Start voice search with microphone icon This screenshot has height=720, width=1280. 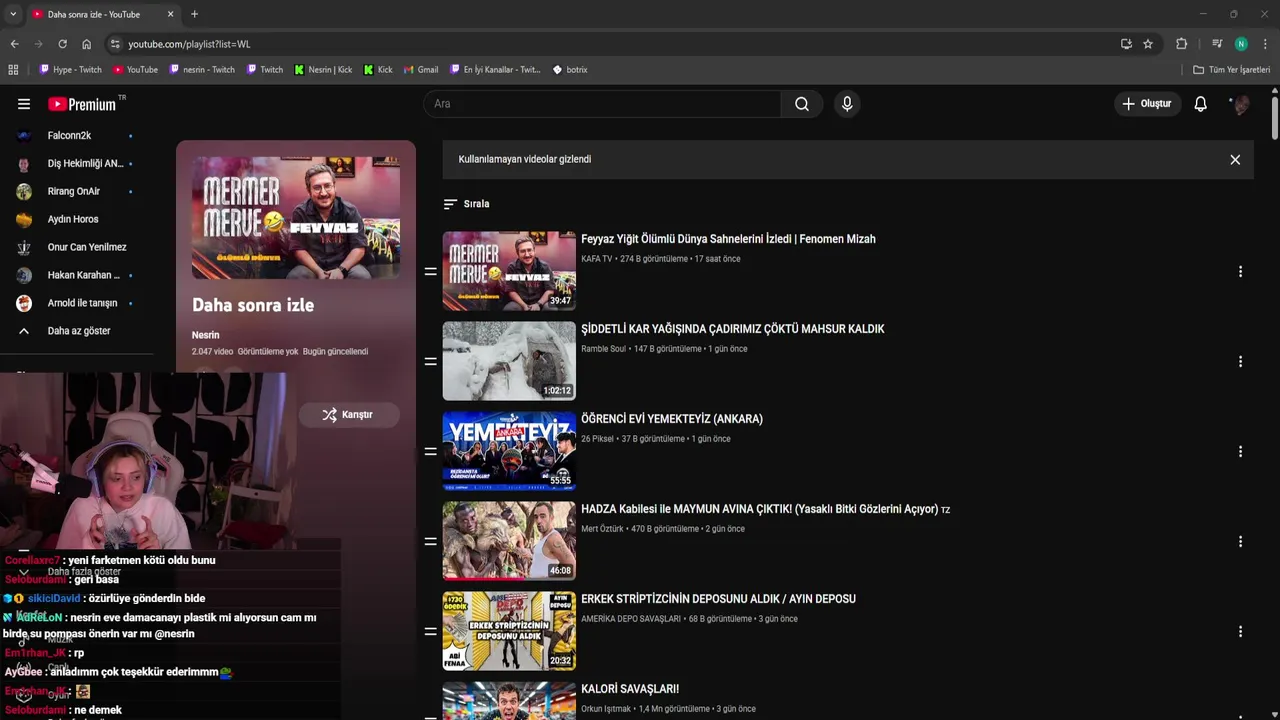(847, 104)
